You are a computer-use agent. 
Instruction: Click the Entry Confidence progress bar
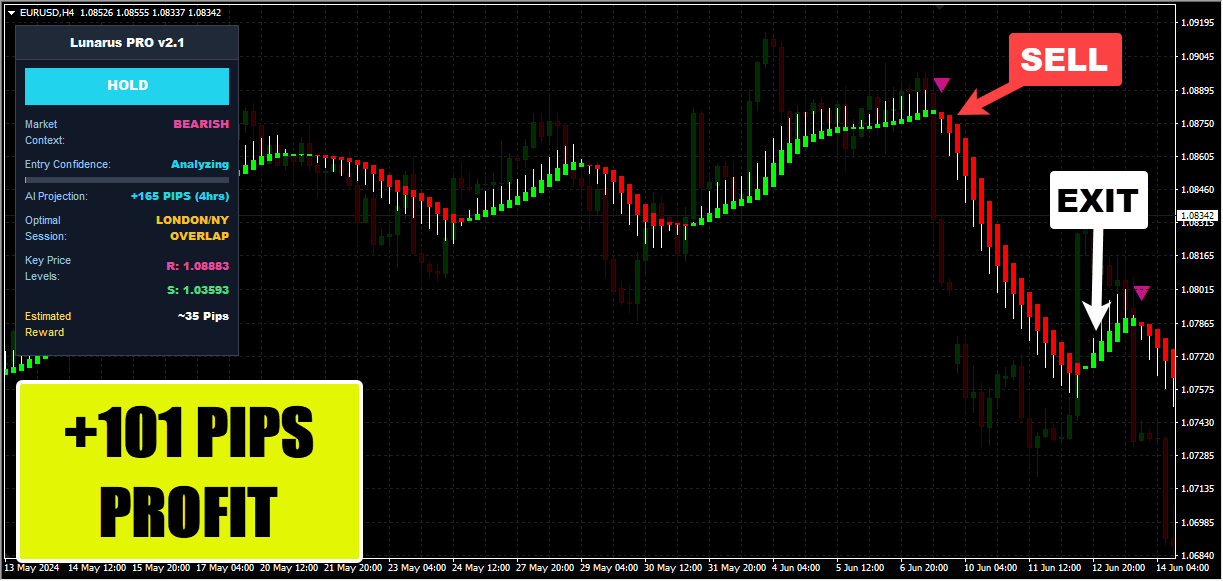tap(127, 180)
